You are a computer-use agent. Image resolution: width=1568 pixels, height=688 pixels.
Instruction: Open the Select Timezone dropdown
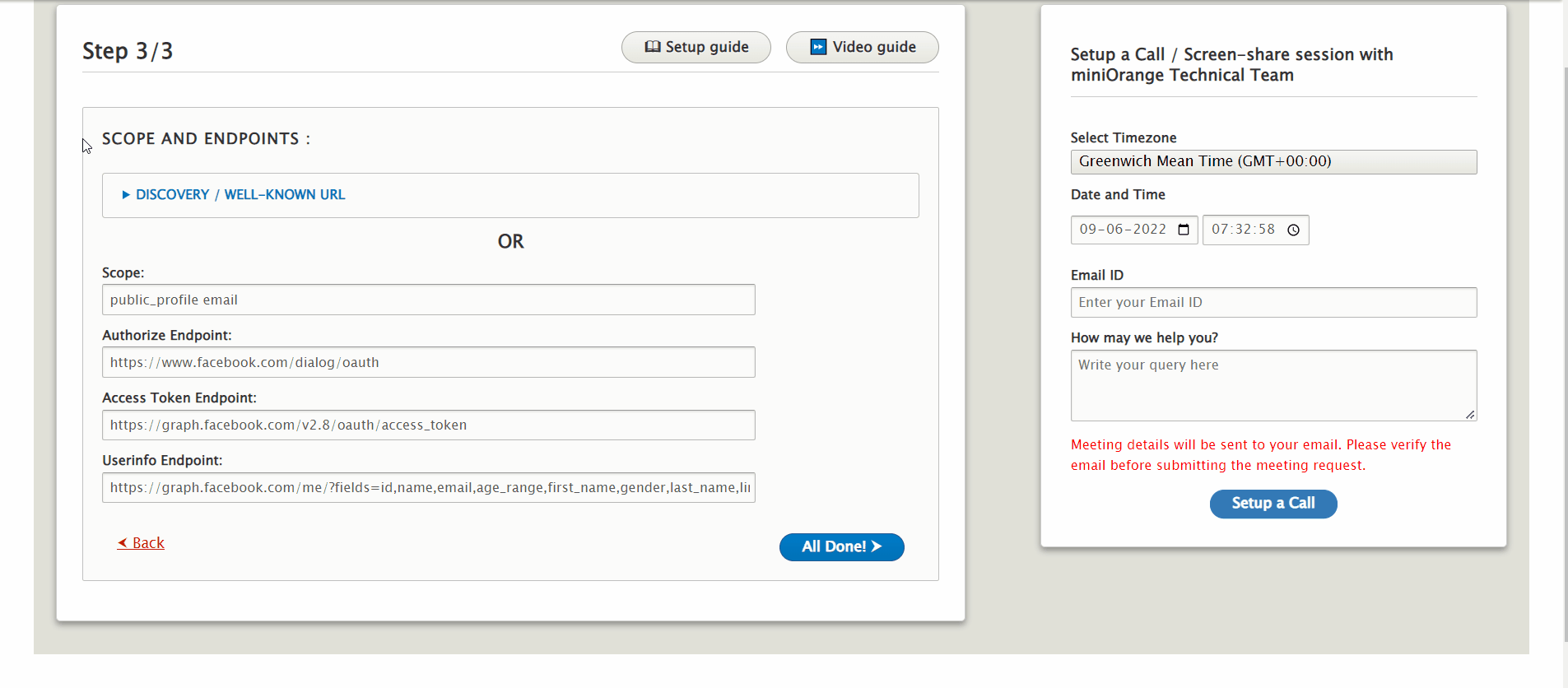pyautogui.click(x=1273, y=161)
